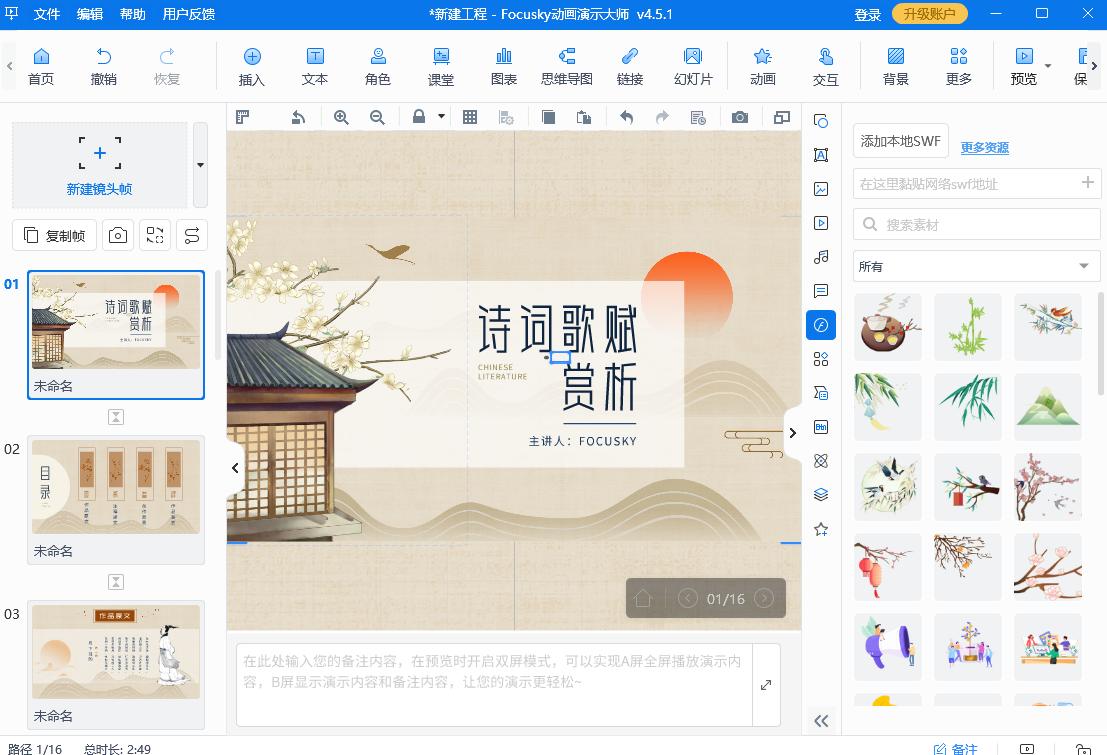The image size is (1107, 755).
Task: Click the camera screenshot icon on the canvas toolbar
Action: [x=740, y=116]
